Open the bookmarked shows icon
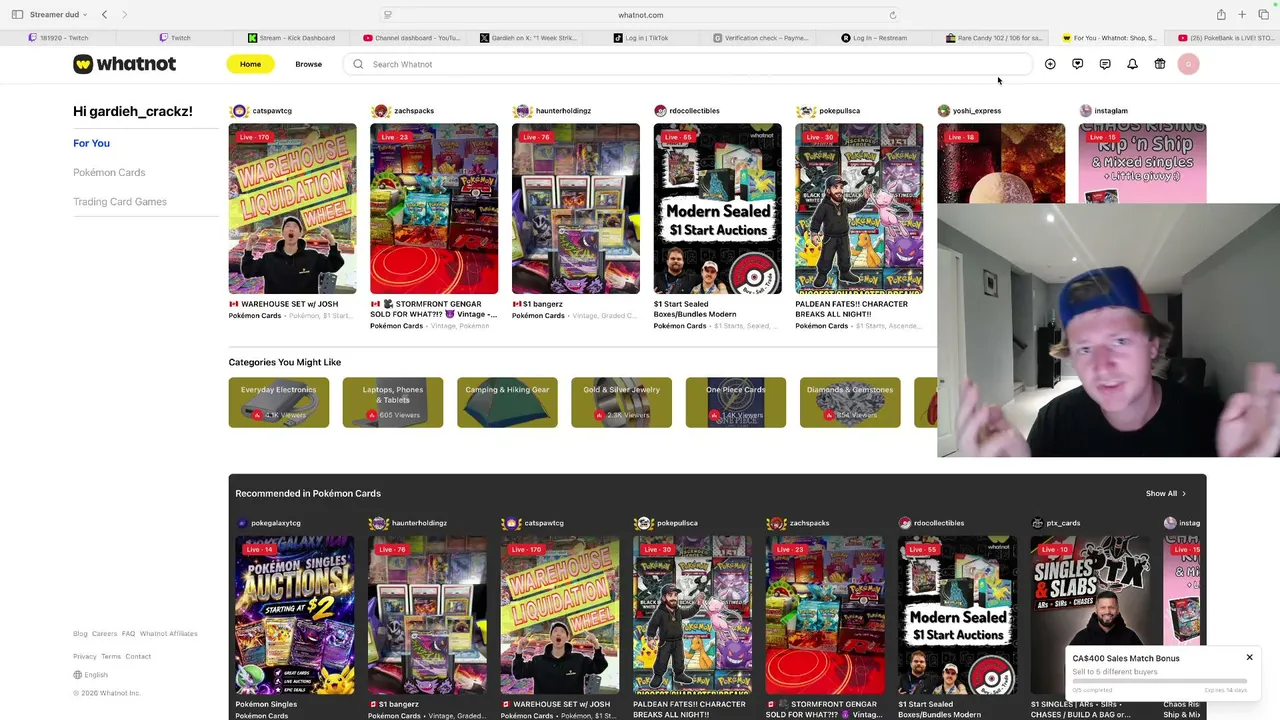This screenshot has height=720, width=1280. pos(1077,64)
